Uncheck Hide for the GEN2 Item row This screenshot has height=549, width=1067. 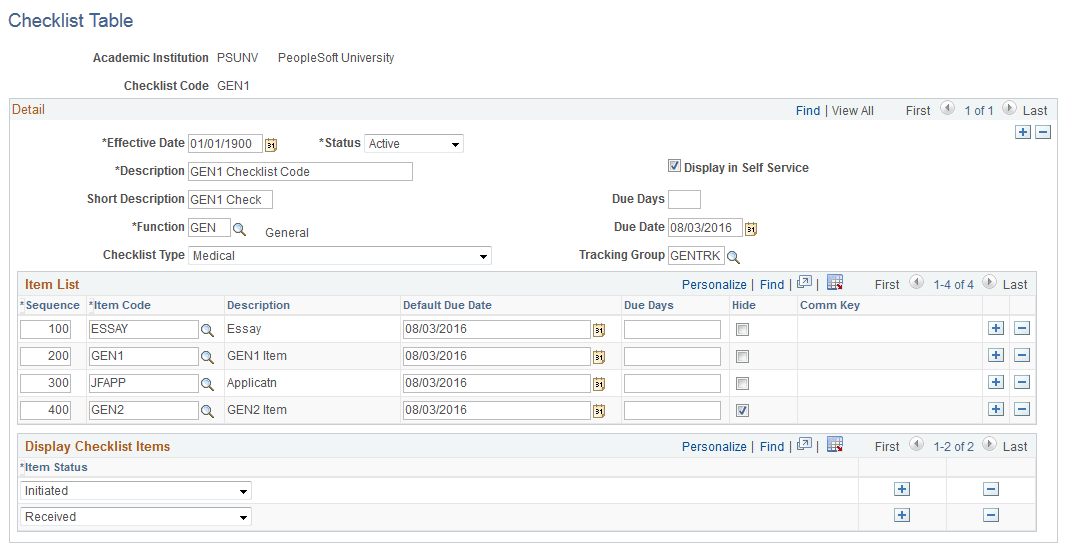[x=742, y=411]
